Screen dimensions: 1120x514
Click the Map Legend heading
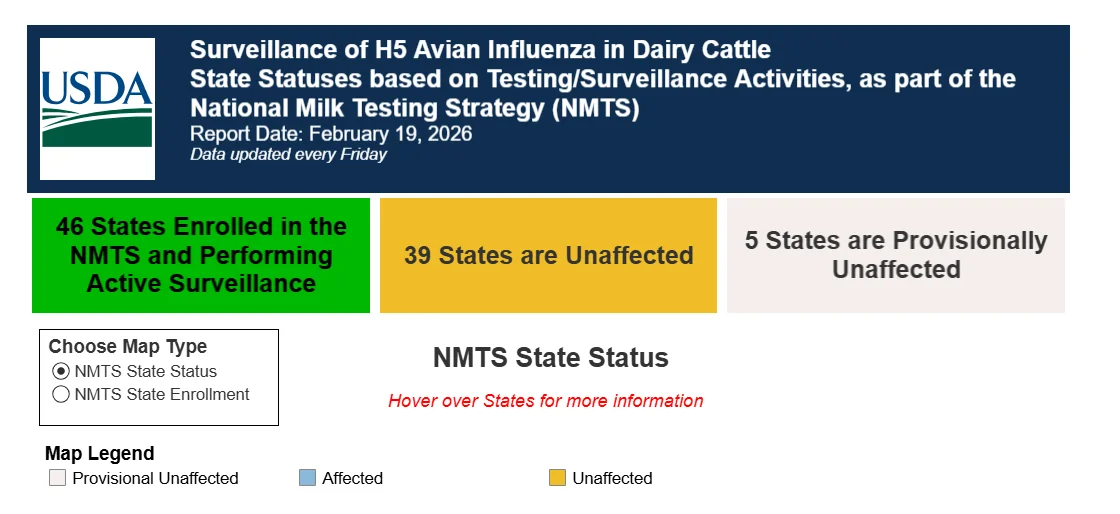click(x=99, y=453)
